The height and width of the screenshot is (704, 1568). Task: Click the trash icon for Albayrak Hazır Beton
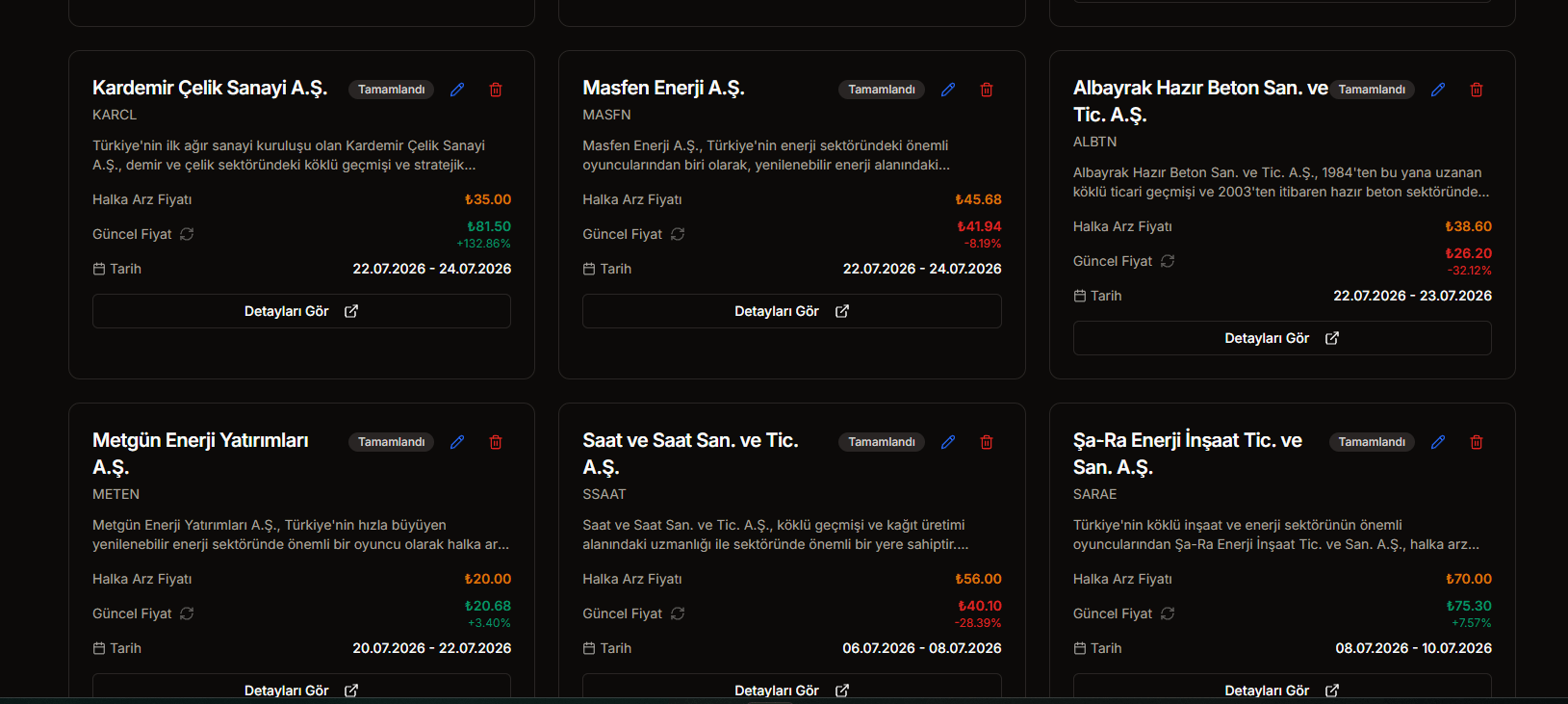1477,90
